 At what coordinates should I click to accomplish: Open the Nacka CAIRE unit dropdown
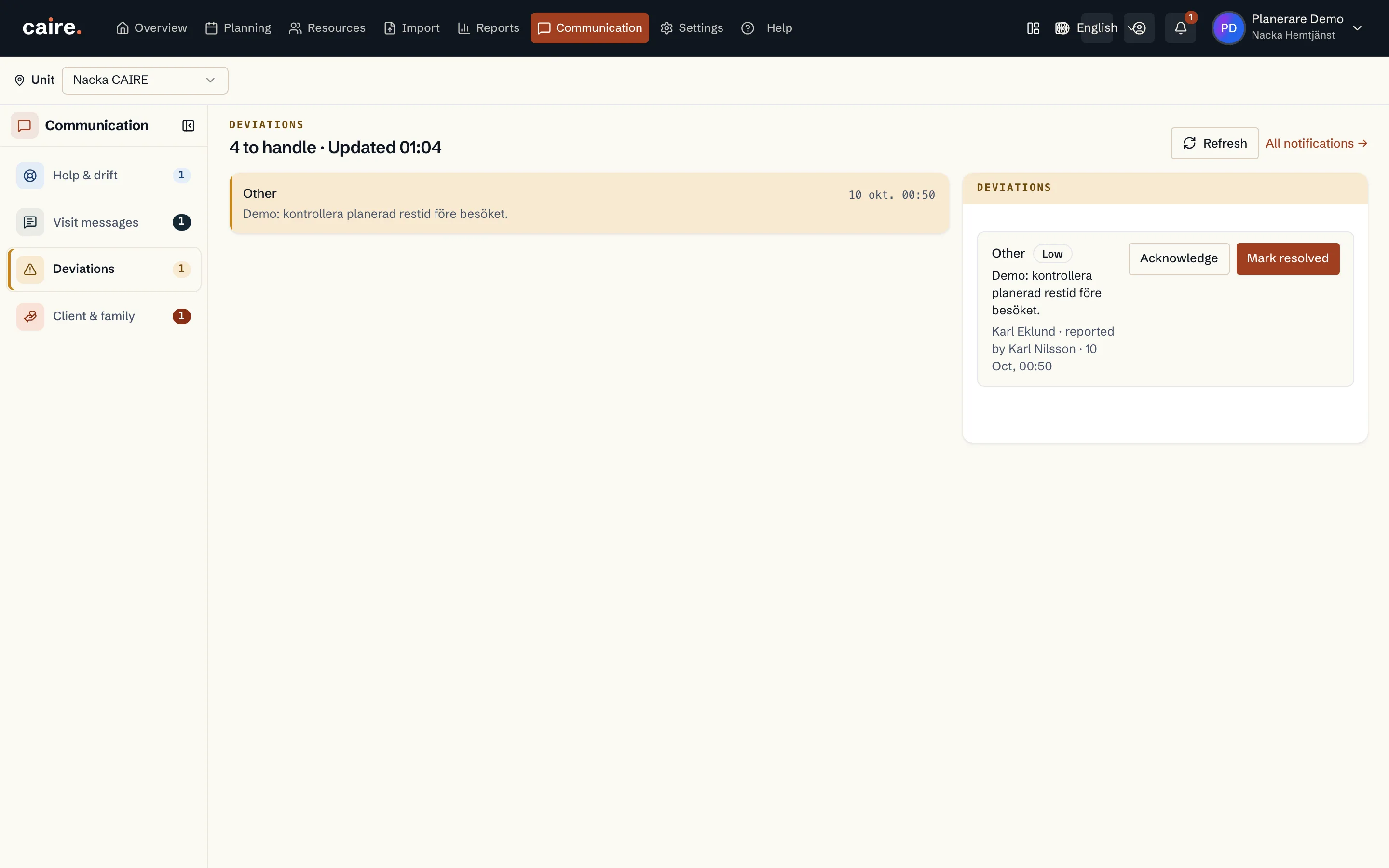(x=145, y=80)
